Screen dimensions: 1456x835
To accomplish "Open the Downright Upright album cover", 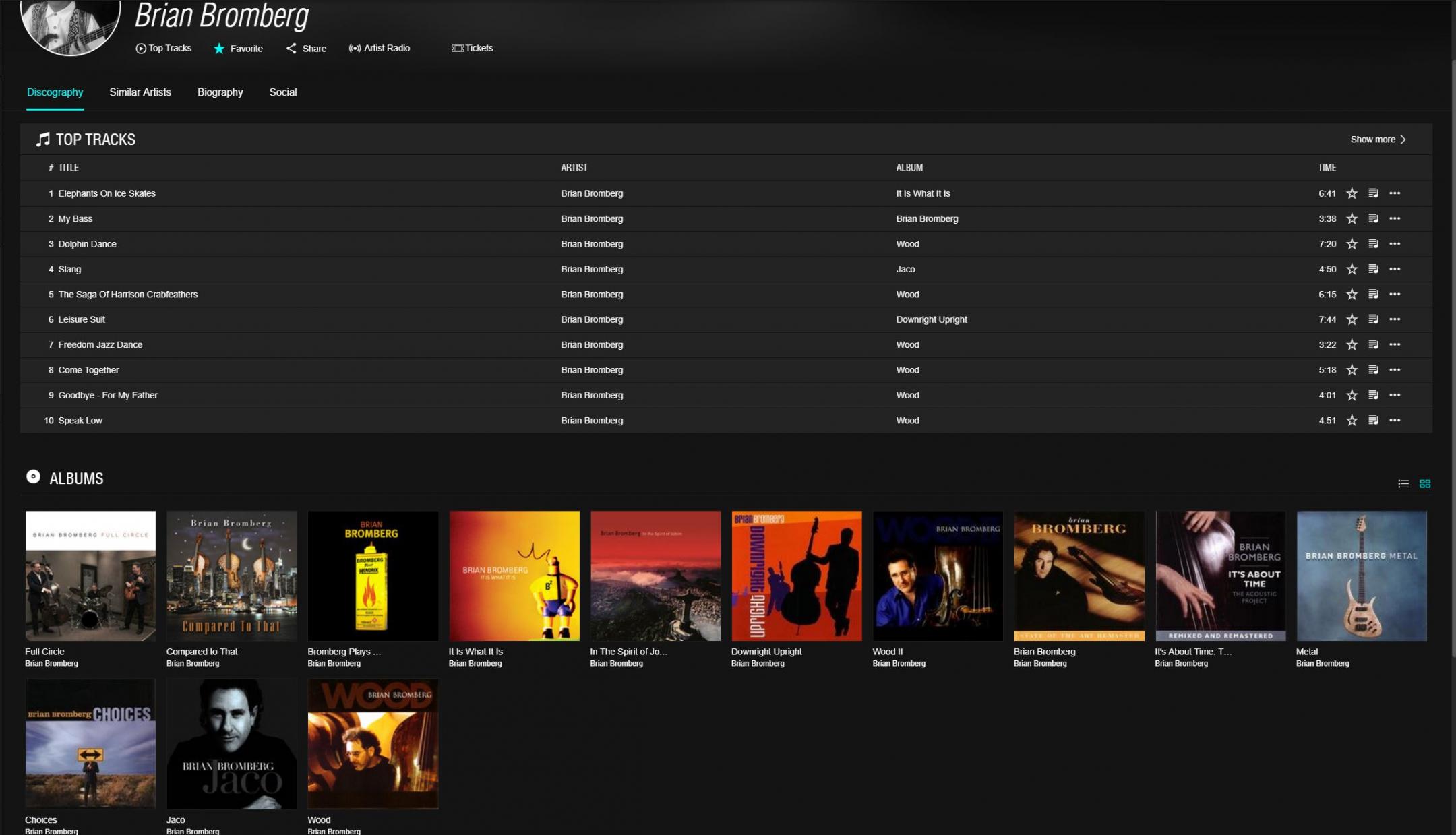I will point(797,576).
